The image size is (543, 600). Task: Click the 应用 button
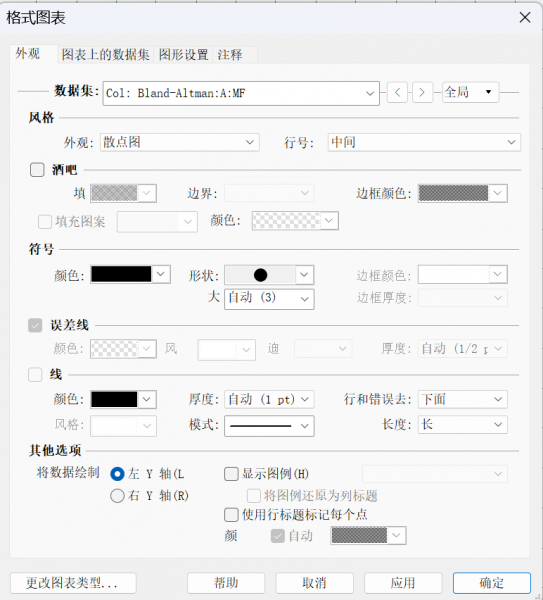click(x=403, y=583)
